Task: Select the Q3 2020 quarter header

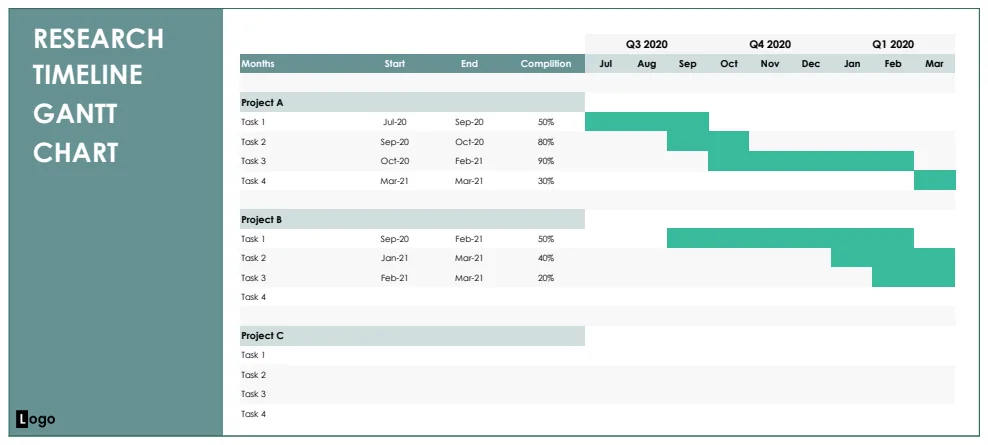Action: point(646,44)
